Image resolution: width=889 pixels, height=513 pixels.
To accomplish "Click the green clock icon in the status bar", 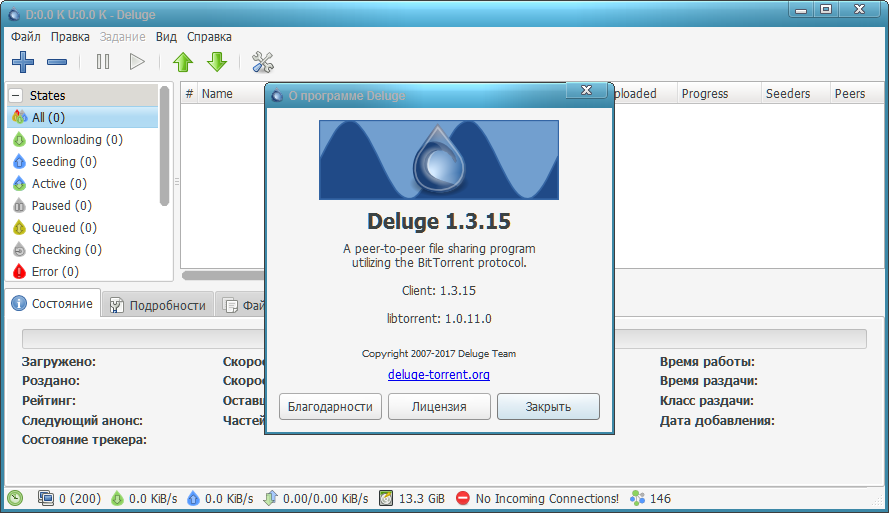I will [x=15, y=499].
